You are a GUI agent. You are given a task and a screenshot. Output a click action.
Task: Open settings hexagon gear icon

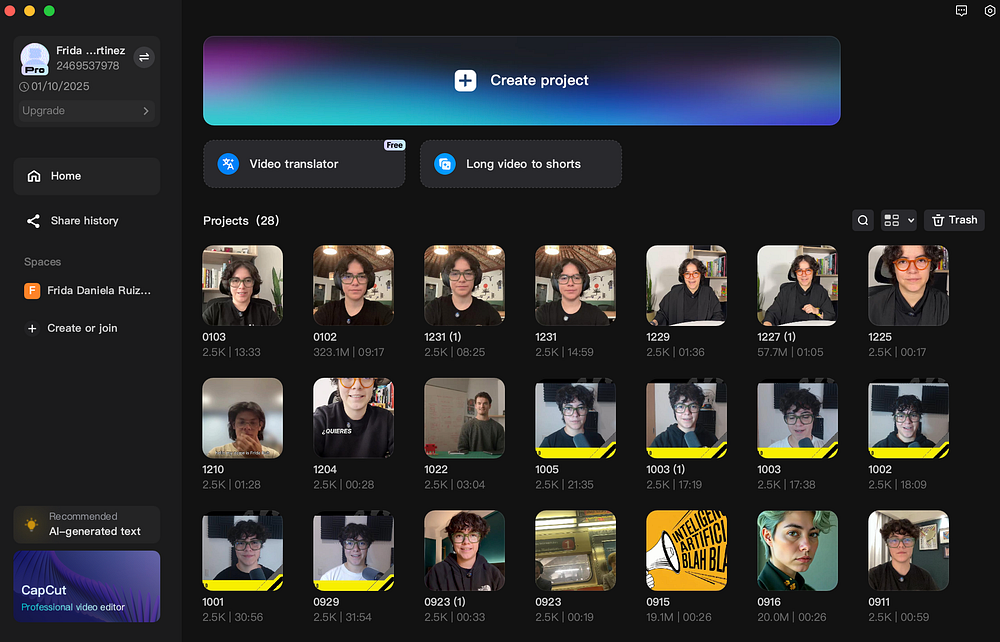[x=989, y=10]
